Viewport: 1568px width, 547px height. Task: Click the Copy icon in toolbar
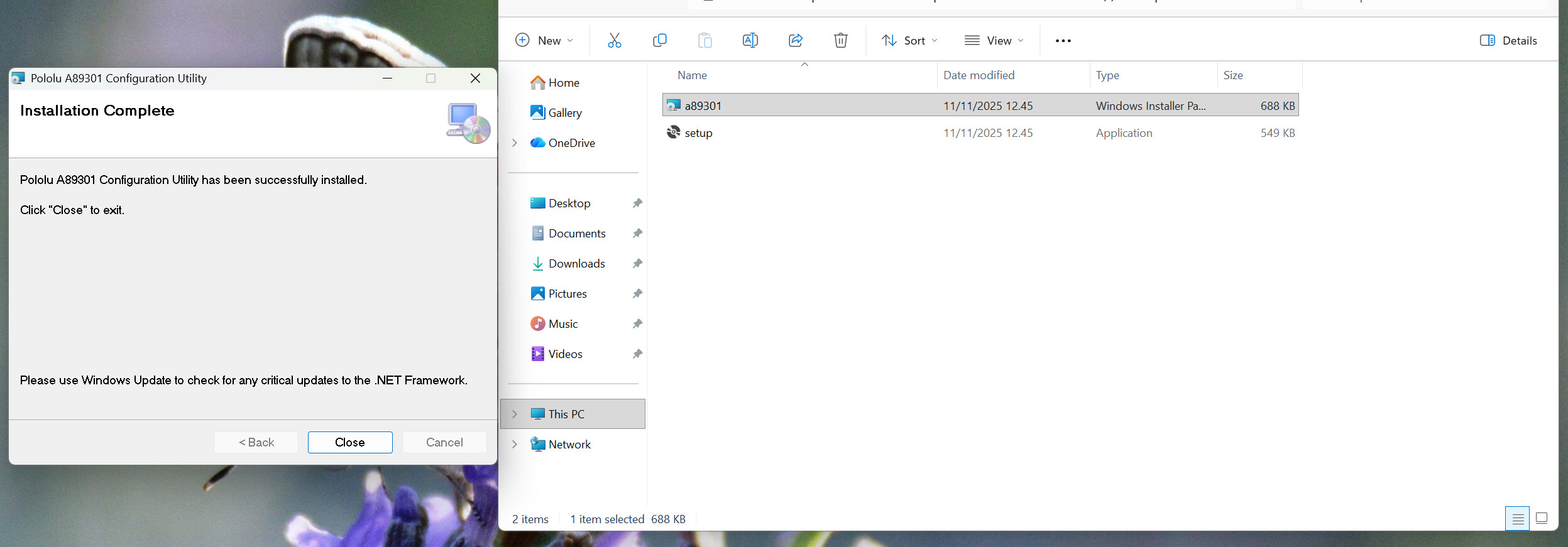coord(659,41)
